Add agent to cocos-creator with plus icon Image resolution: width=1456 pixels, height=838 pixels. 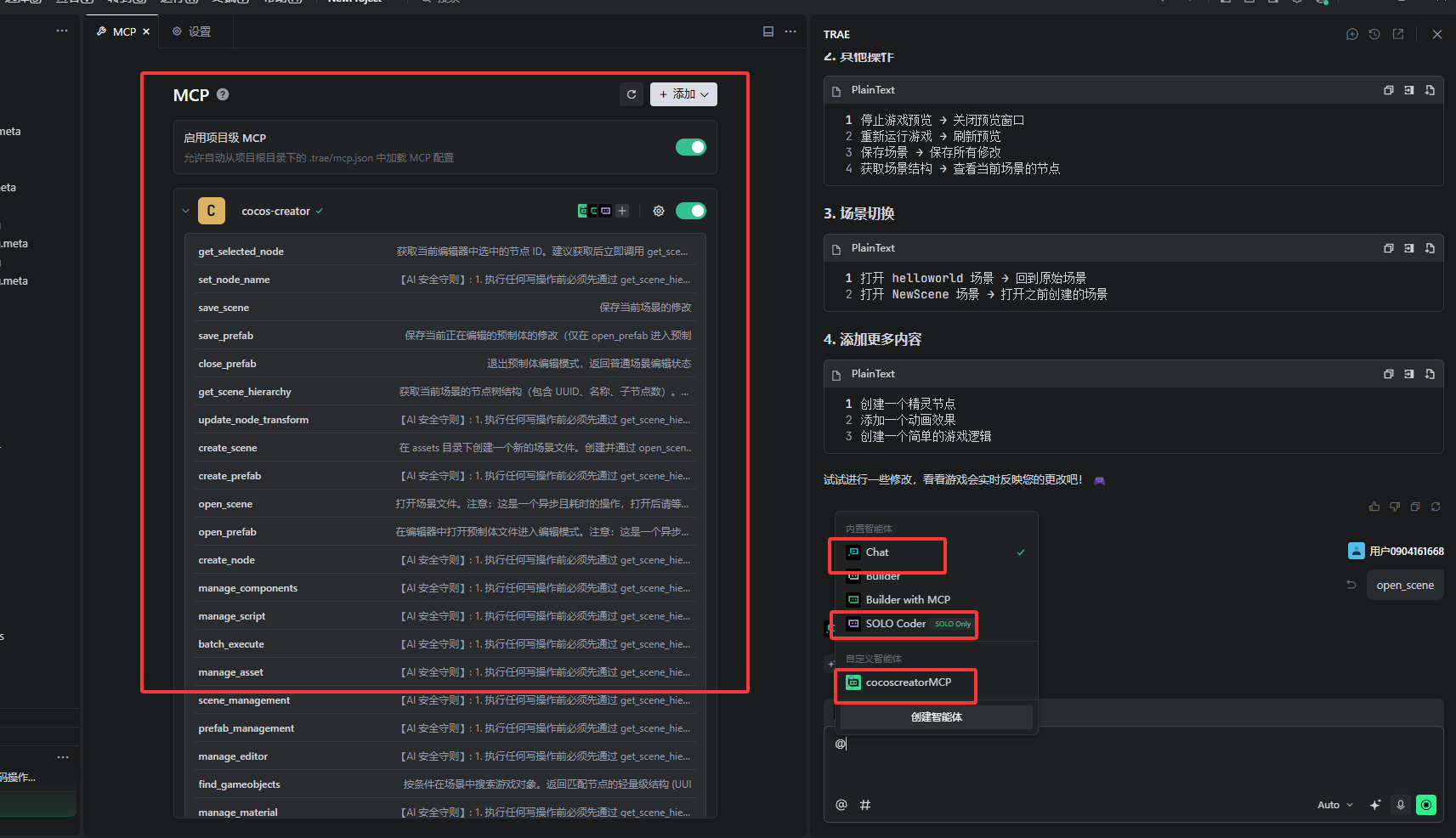[623, 211]
